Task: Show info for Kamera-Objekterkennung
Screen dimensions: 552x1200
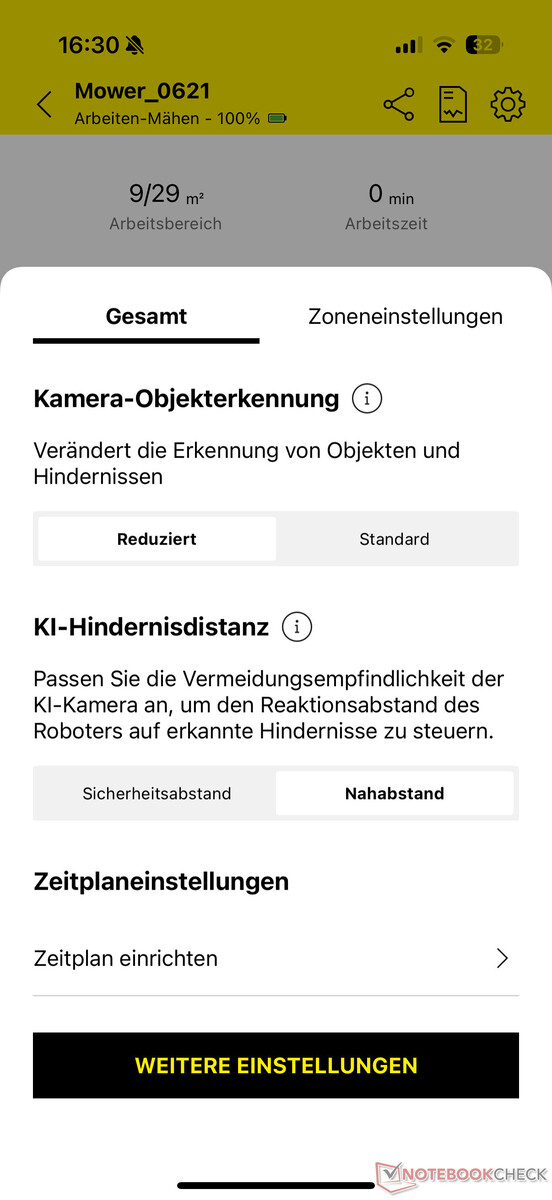Action: pyautogui.click(x=367, y=399)
